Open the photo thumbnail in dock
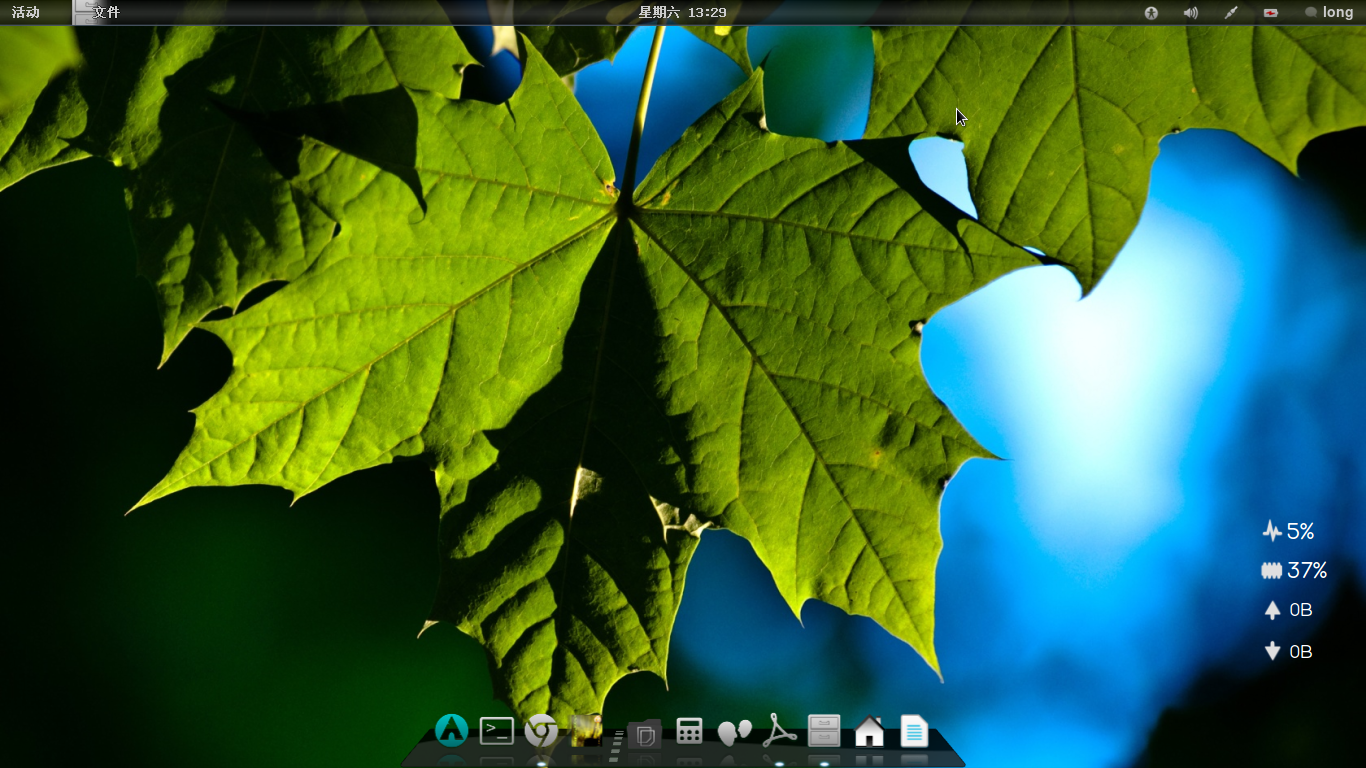The image size is (1366, 768). pyautogui.click(x=586, y=730)
